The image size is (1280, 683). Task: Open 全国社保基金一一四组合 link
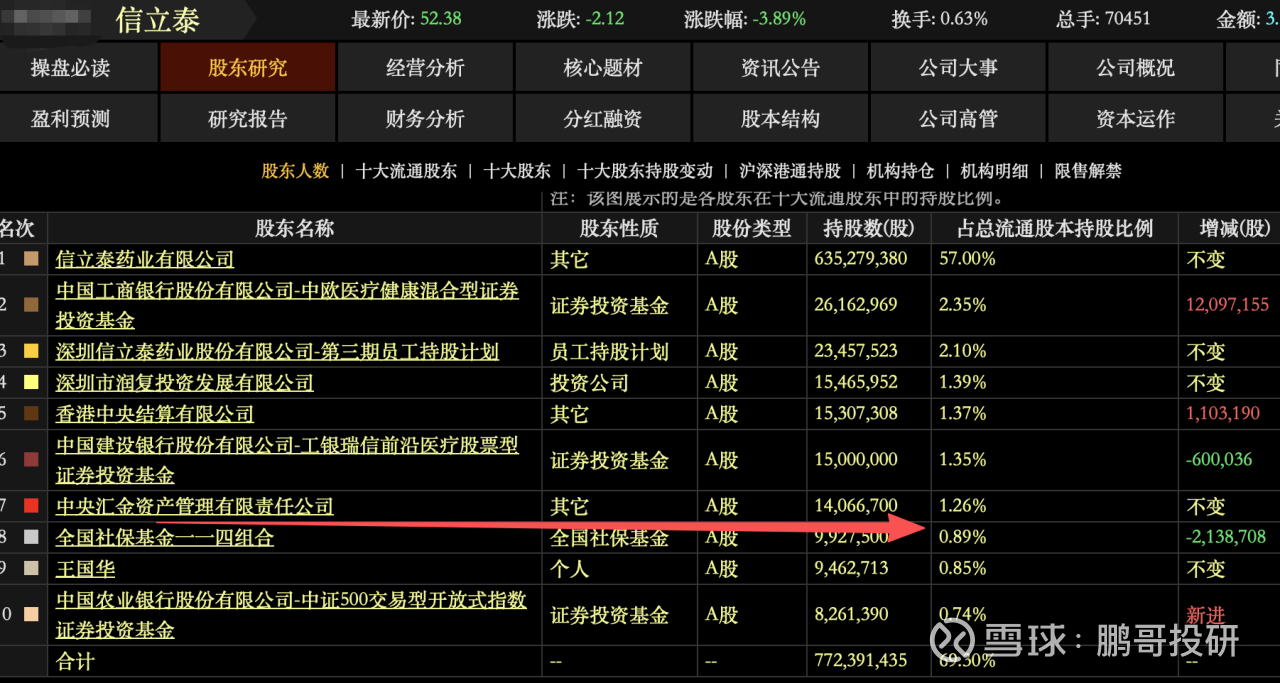(x=165, y=537)
